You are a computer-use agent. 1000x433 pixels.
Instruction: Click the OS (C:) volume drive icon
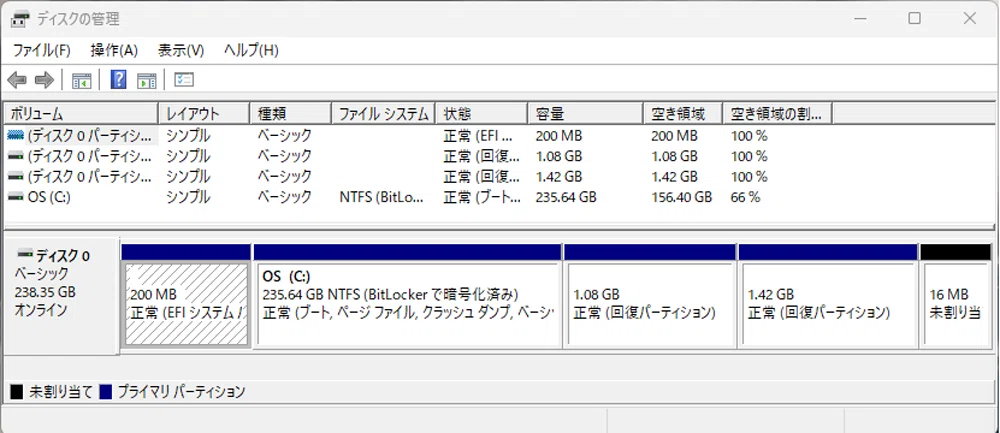(x=16, y=197)
